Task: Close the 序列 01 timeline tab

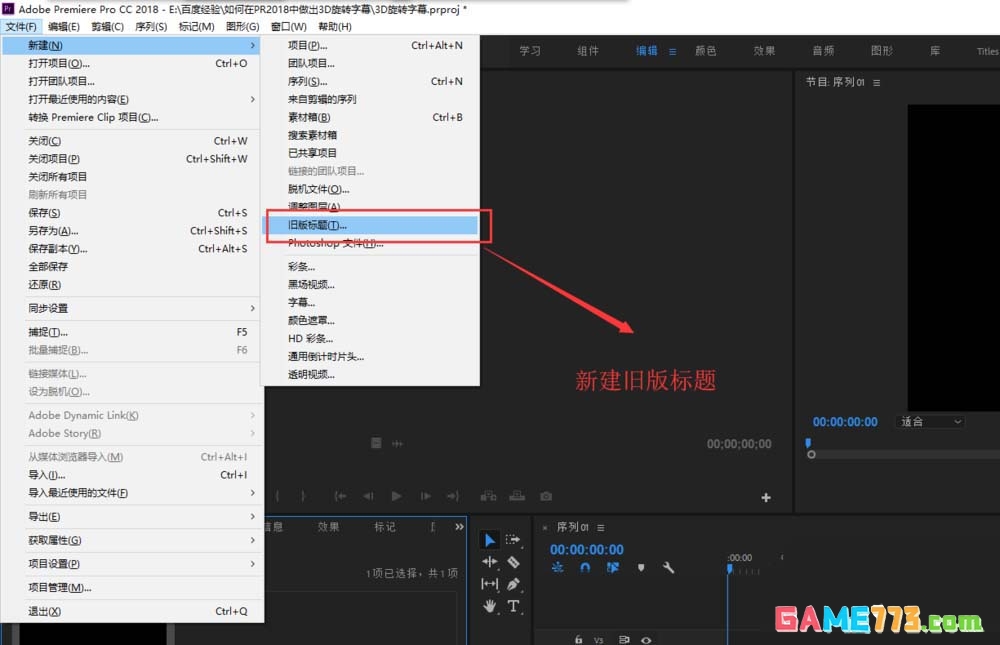Action: [545, 528]
